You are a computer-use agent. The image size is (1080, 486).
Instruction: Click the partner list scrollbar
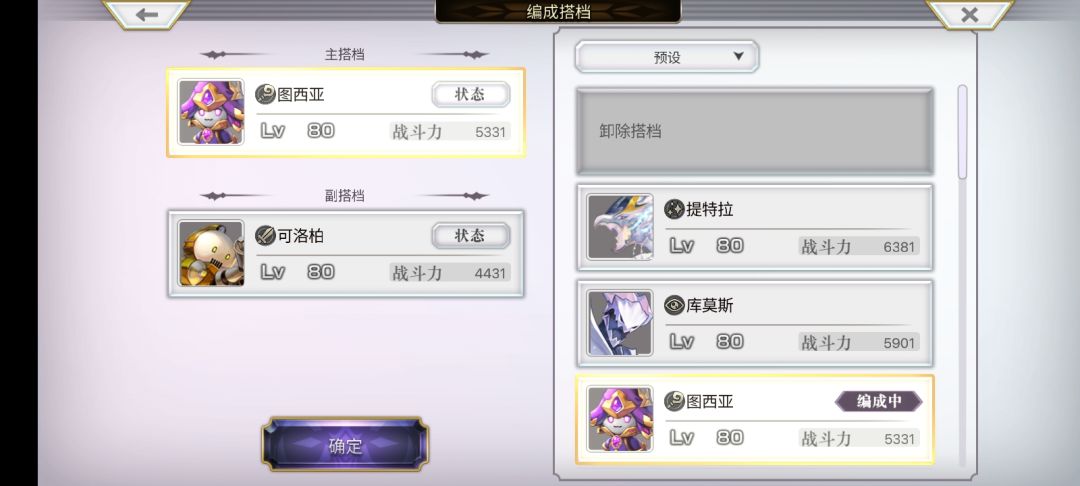[962, 275]
